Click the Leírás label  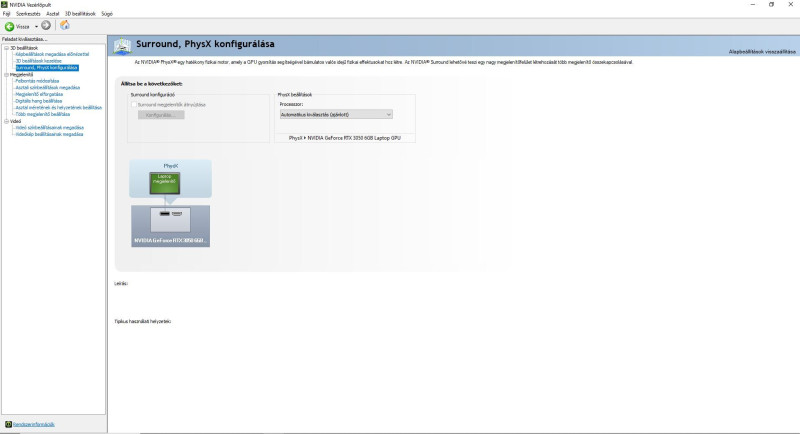[x=121, y=283]
